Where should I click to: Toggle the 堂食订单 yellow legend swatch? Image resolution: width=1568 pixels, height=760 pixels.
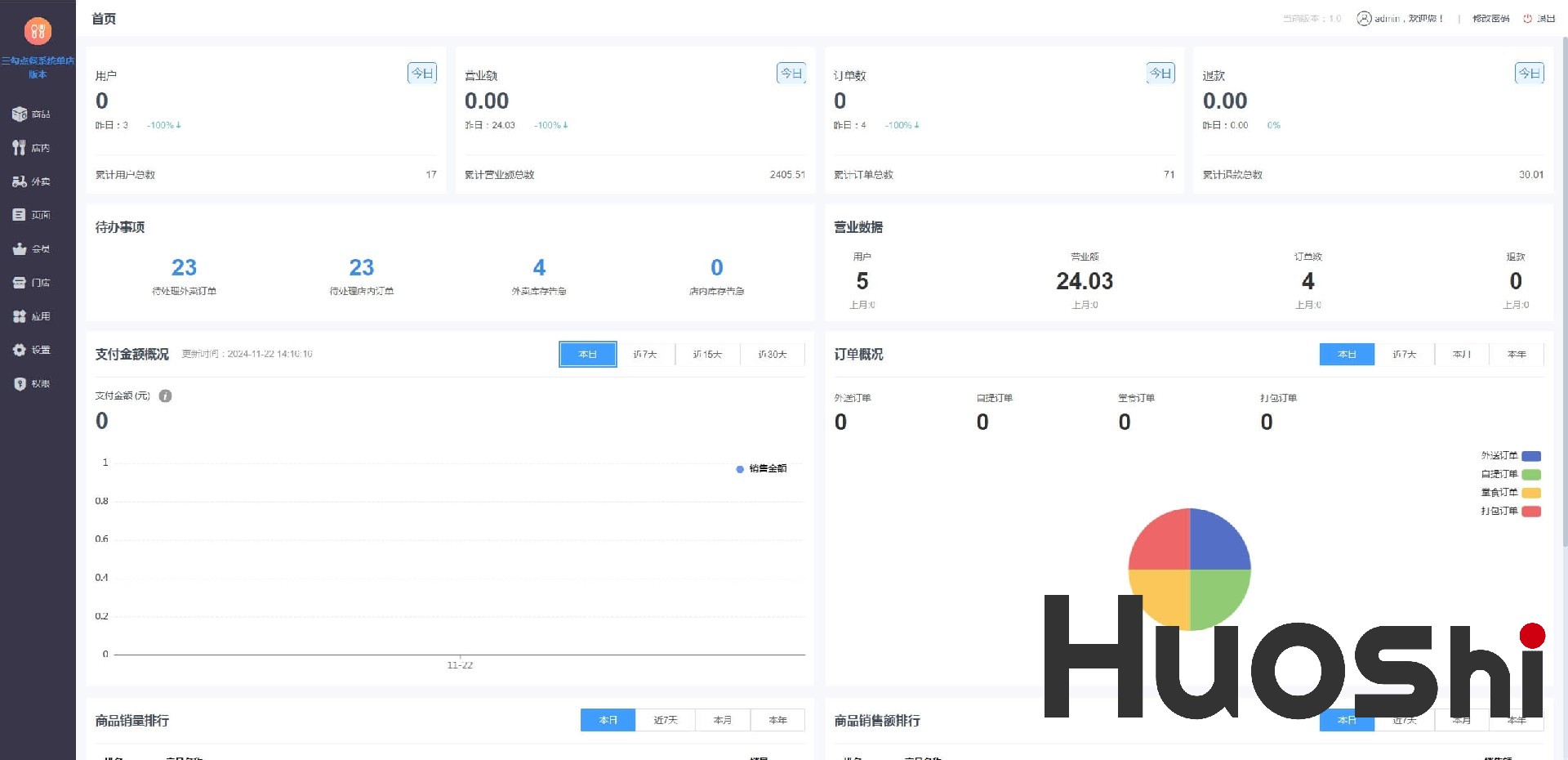(1531, 493)
